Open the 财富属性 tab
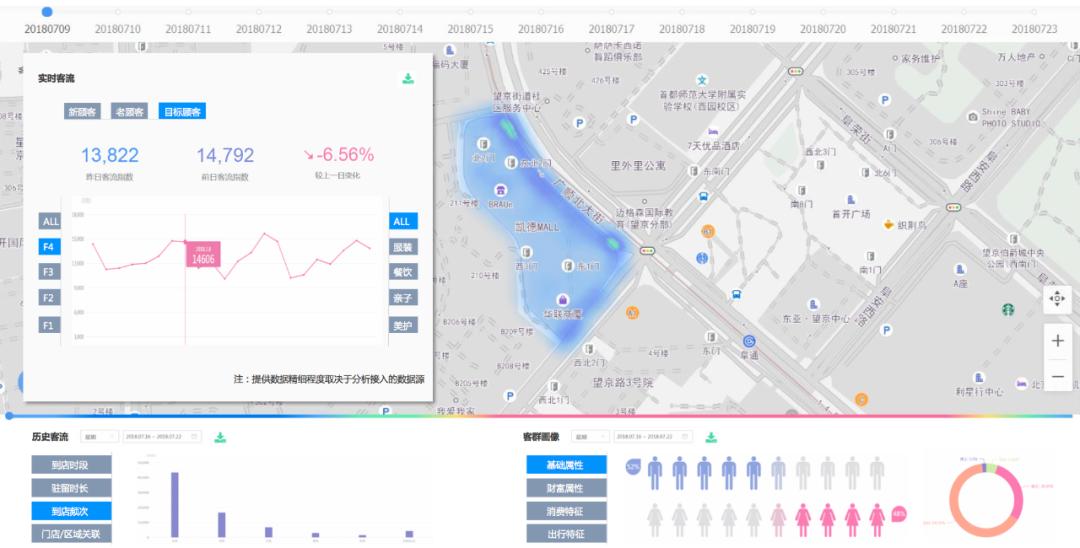Screen dimensions: 1080x548 pos(566,488)
